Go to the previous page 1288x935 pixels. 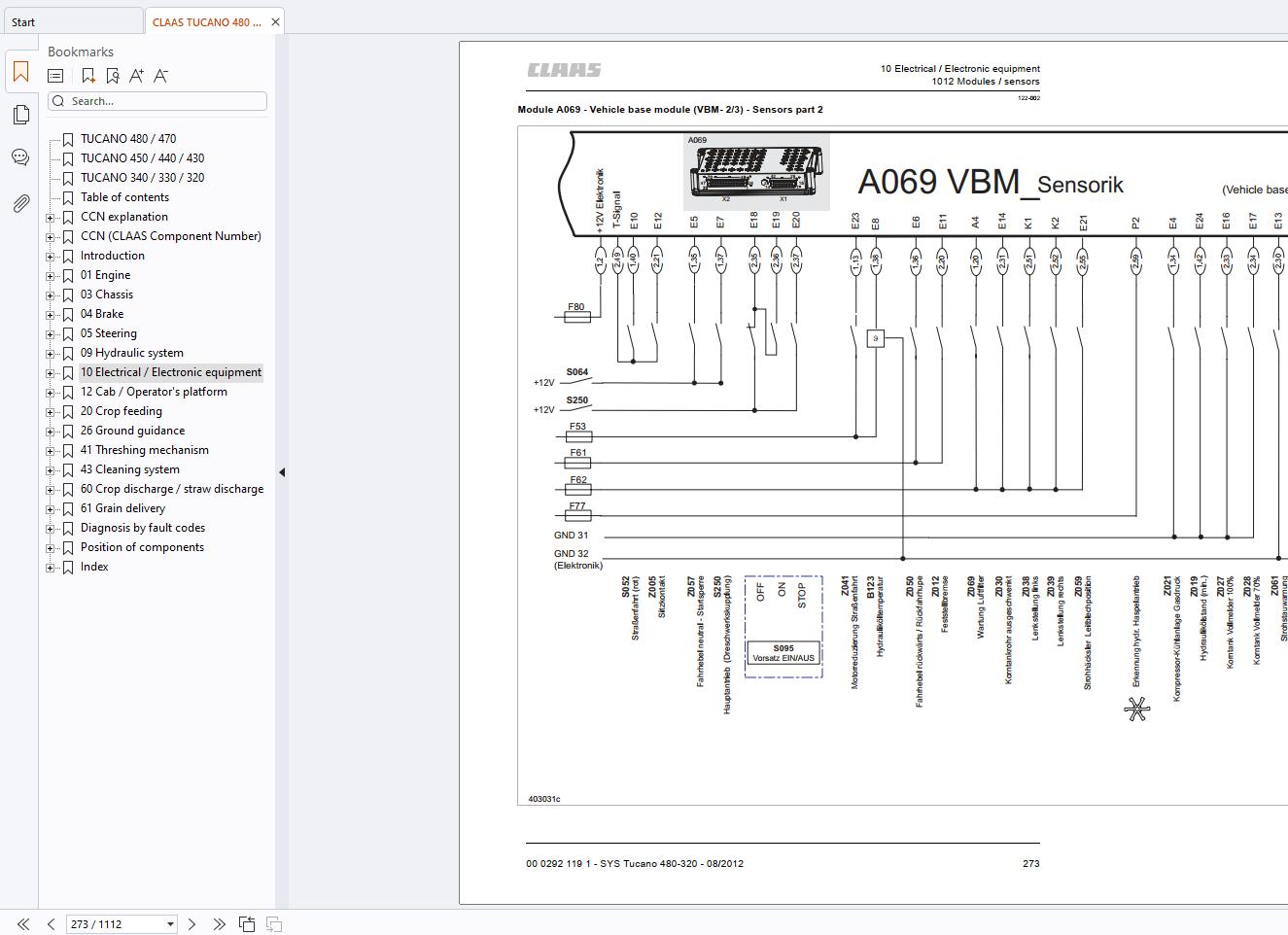[51, 924]
